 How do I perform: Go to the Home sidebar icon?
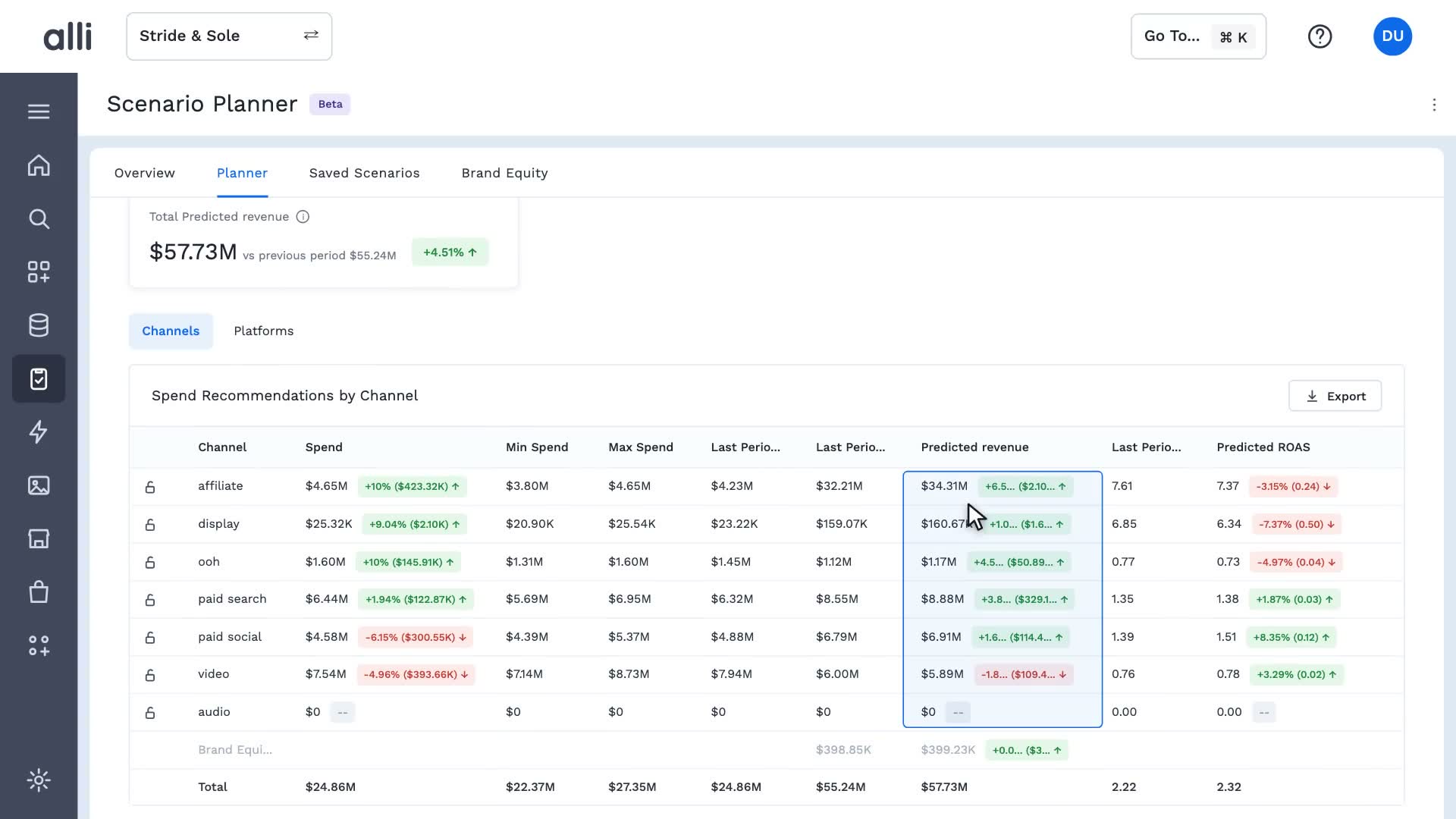[x=39, y=165]
